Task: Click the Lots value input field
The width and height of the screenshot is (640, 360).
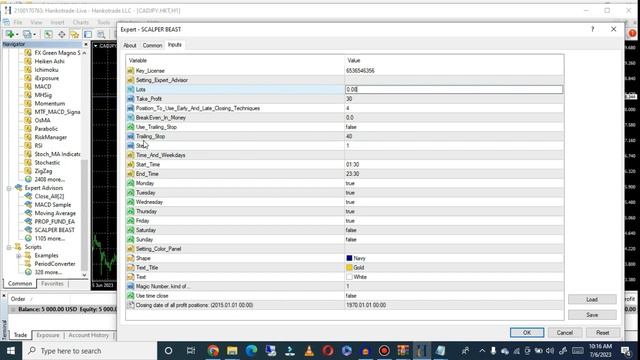Action: [x=453, y=89]
